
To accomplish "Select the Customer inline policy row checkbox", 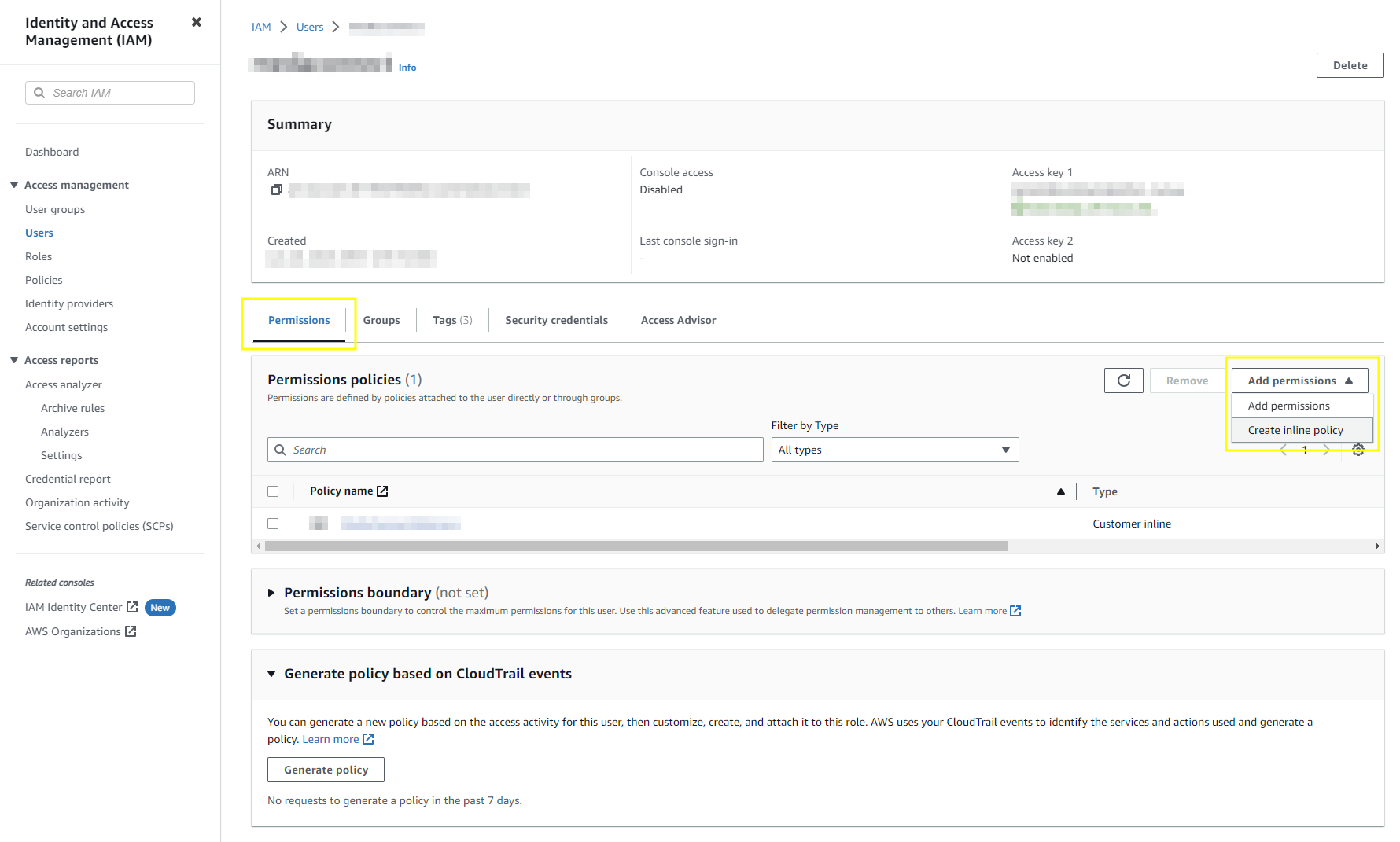I will (x=273, y=524).
